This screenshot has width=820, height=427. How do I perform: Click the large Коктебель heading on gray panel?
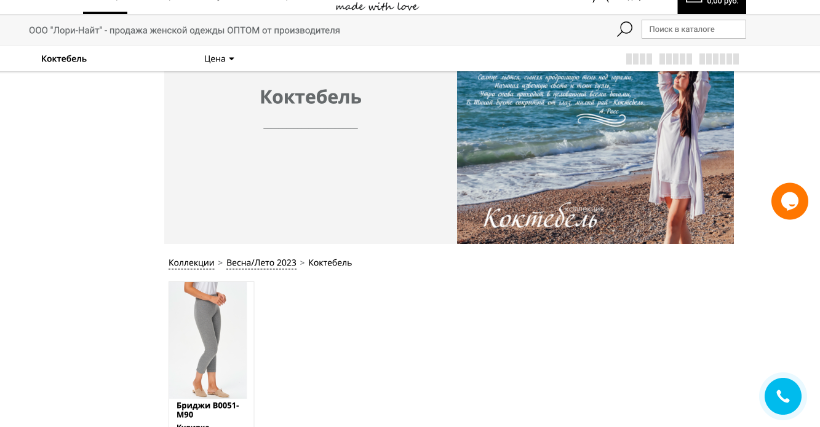[310, 97]
